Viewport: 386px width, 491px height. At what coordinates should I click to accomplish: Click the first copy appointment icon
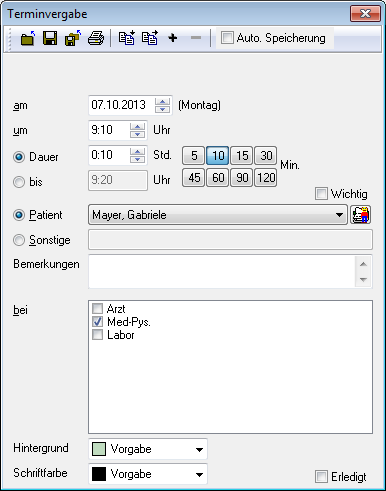coord(127,38)
